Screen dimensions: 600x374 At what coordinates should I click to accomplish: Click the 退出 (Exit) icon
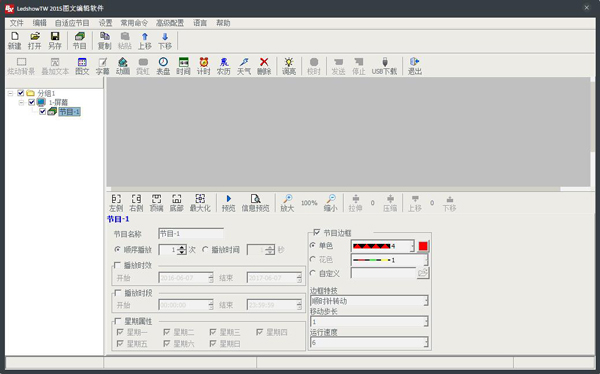(414, 66)
